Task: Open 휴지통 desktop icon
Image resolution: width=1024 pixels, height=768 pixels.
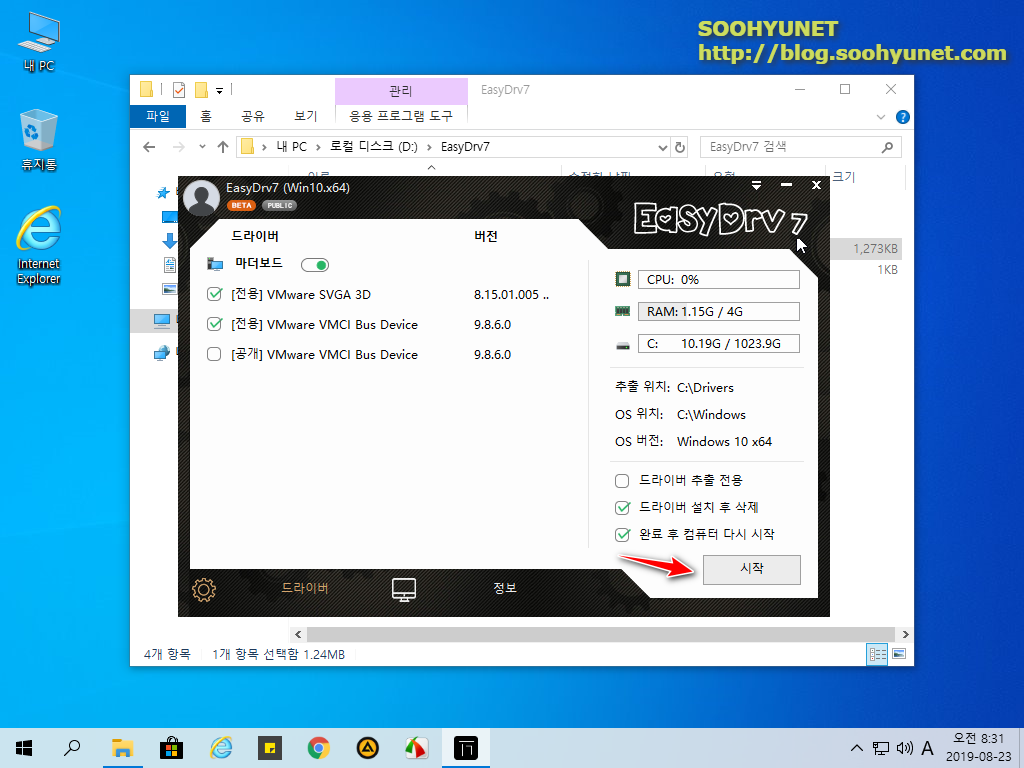Action: point(39,140)
